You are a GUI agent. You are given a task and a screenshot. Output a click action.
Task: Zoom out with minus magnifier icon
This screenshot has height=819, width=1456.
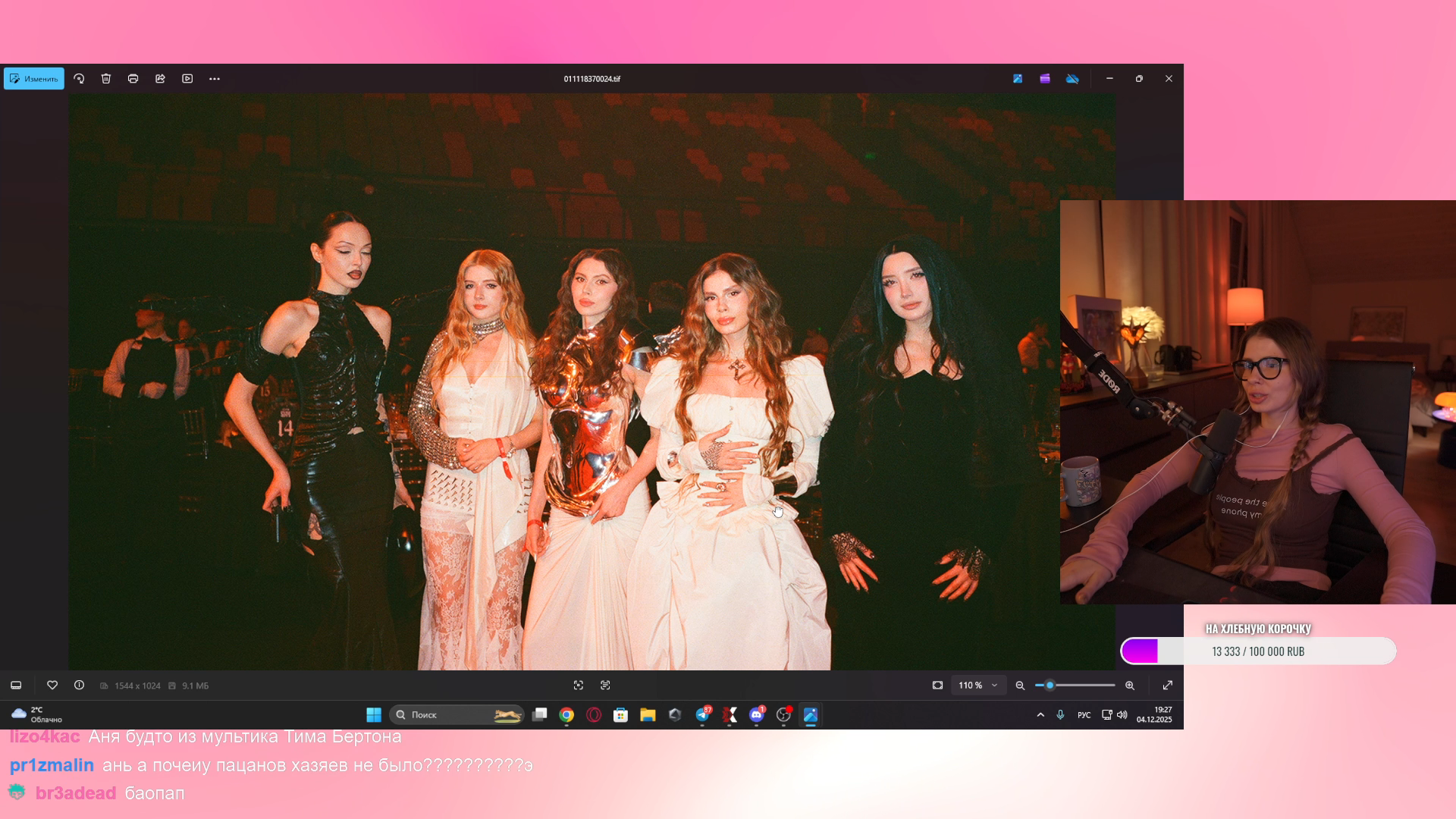tap(1020, 686)
